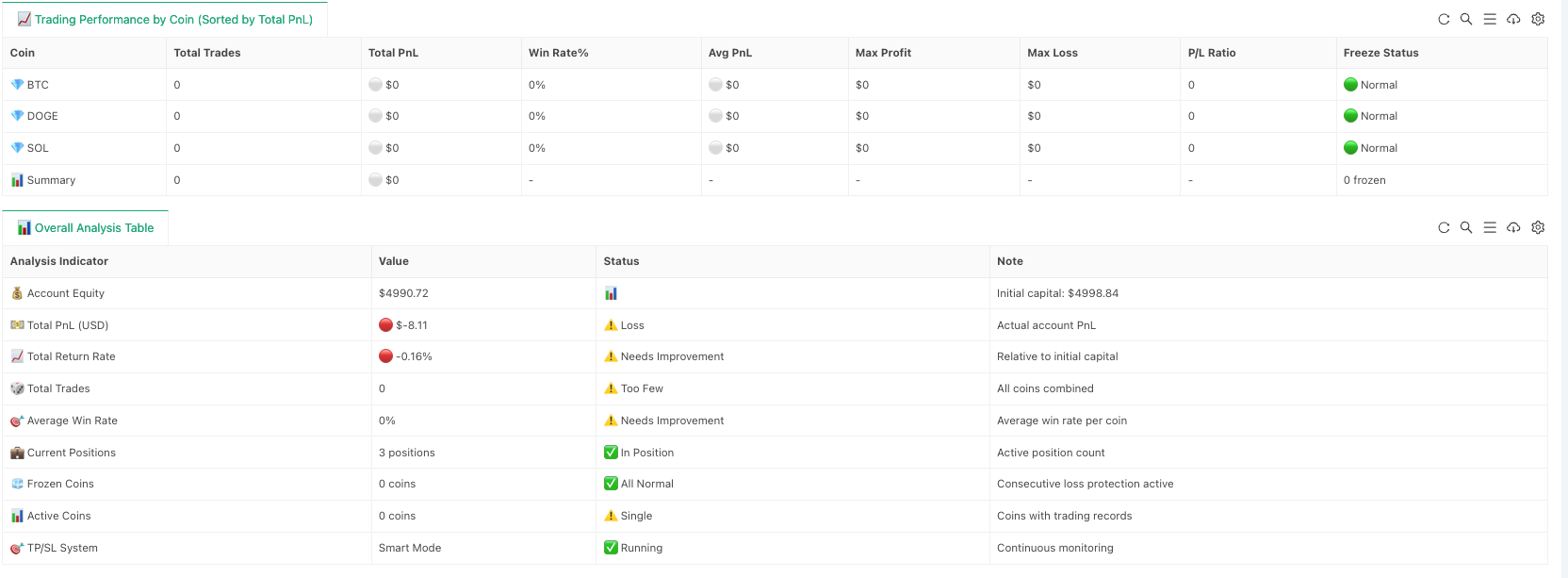Download Trading Performance table data
The width and height of the screenshot is (1568, 578).
[x=1513, y=19]
